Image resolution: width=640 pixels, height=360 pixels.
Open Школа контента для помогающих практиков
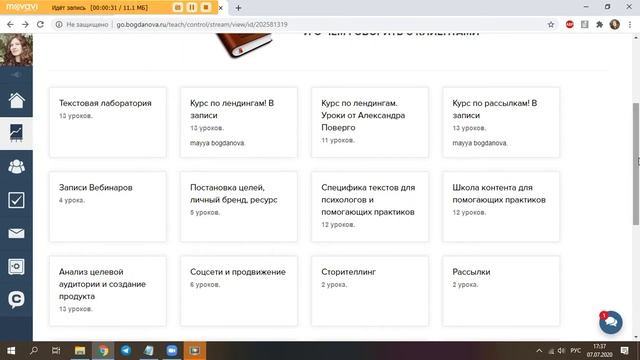pyautogui.click(x=501, y=207)
